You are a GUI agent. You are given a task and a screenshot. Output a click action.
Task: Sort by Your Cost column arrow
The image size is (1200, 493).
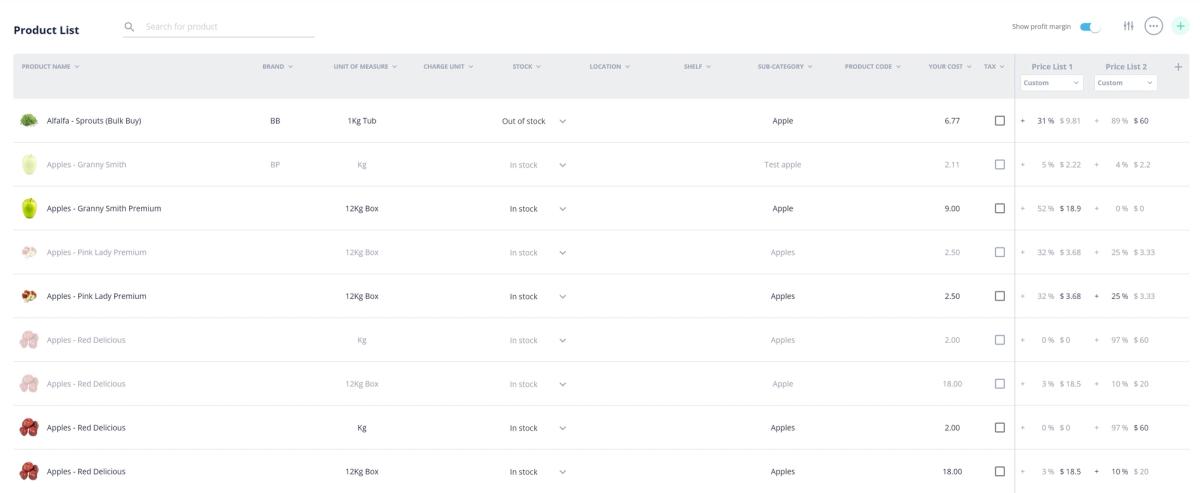(969, 67)
